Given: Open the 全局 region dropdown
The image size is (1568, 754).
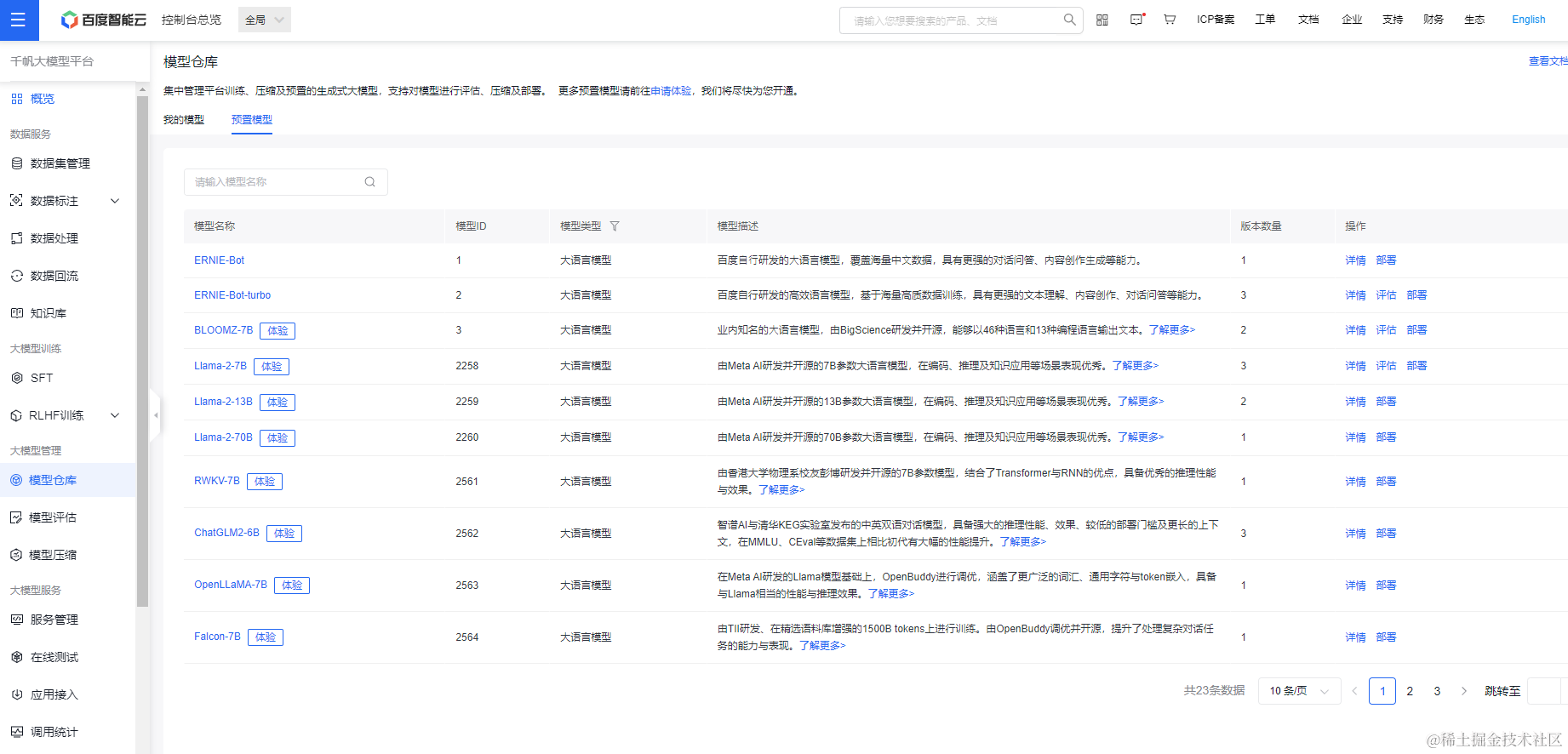Looking at the screenshot, I should (x=265, y=20).
